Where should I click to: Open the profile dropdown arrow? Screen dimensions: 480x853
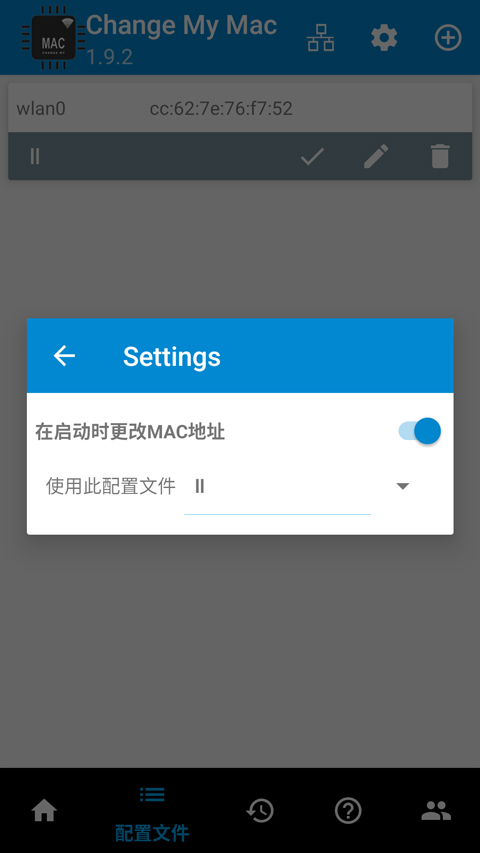click(403, 486)
